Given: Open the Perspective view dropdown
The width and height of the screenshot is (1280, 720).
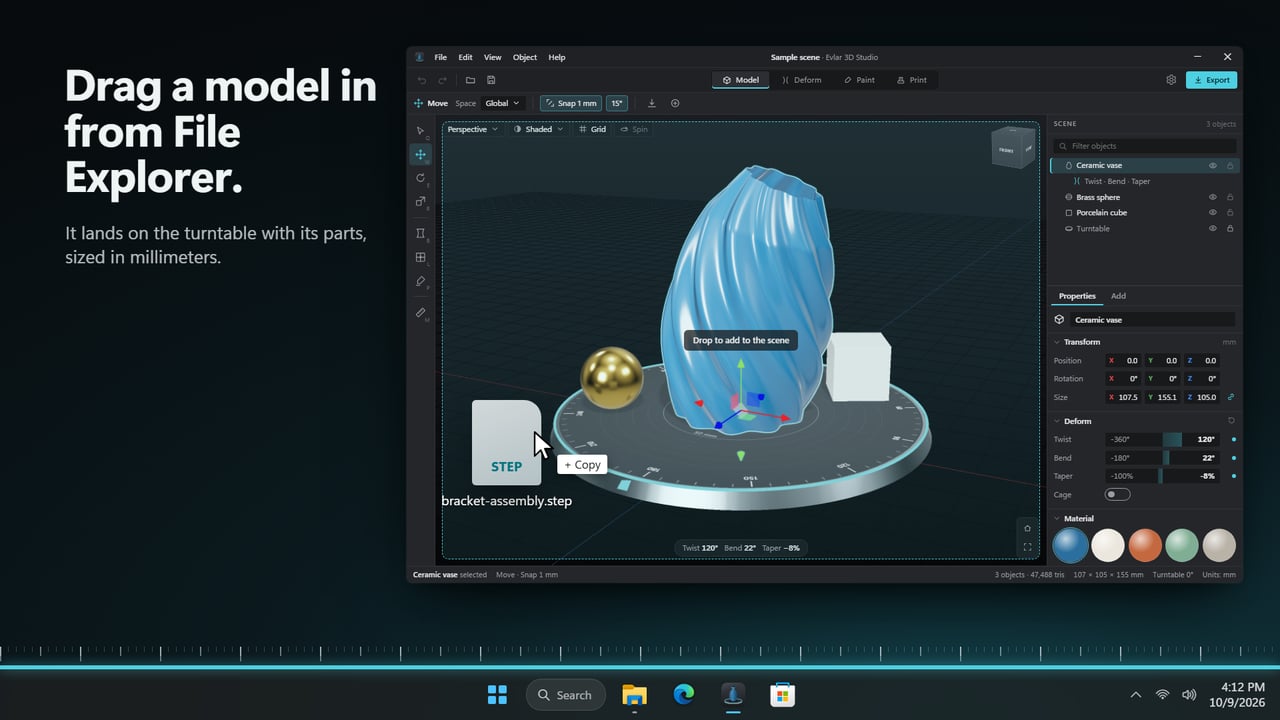Looking at the screenshot, I should pyautogui.click(x=472, y=129).
